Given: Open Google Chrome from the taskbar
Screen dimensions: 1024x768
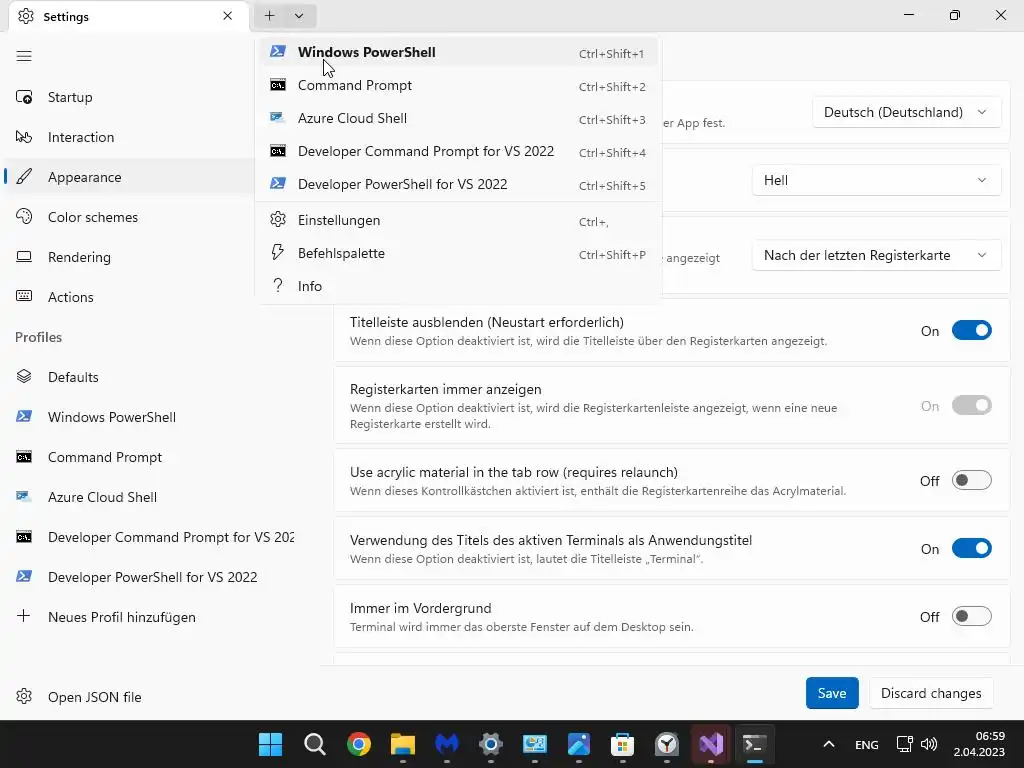Looking at the screenshot, I should click(359, 744).
